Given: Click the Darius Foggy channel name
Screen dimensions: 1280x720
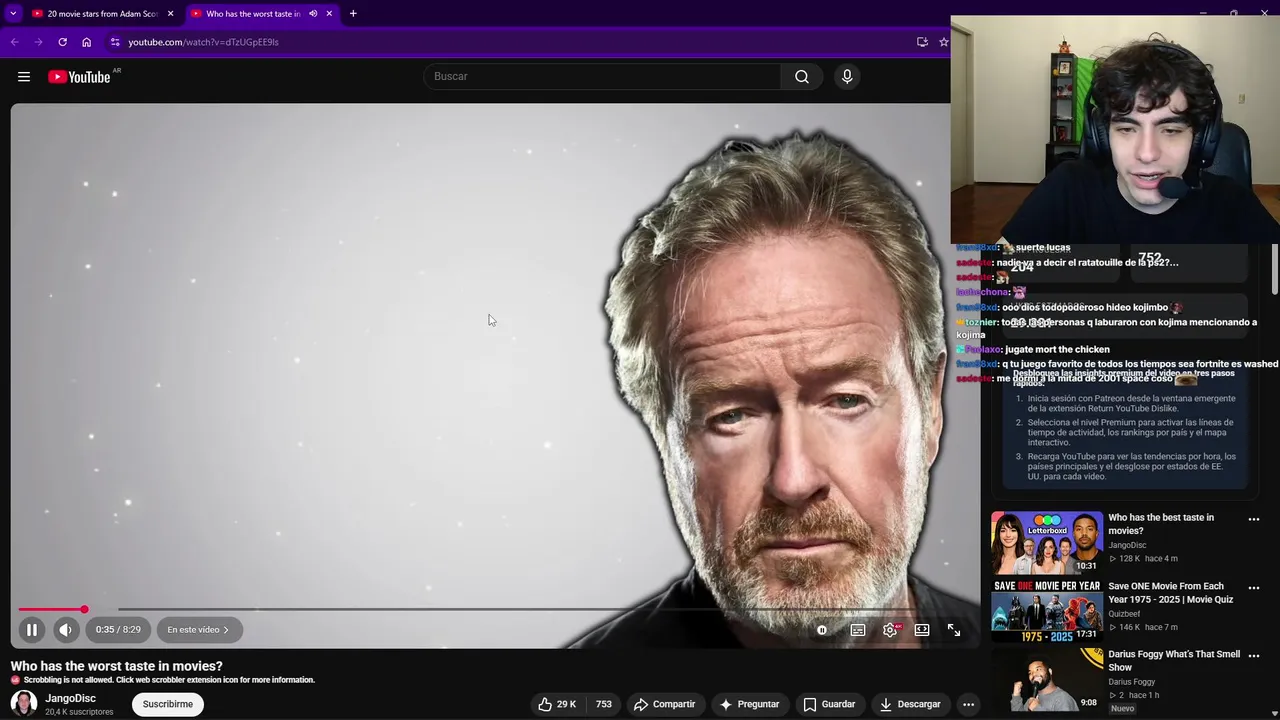Looking at the screenshot, I should point(1131,682).
